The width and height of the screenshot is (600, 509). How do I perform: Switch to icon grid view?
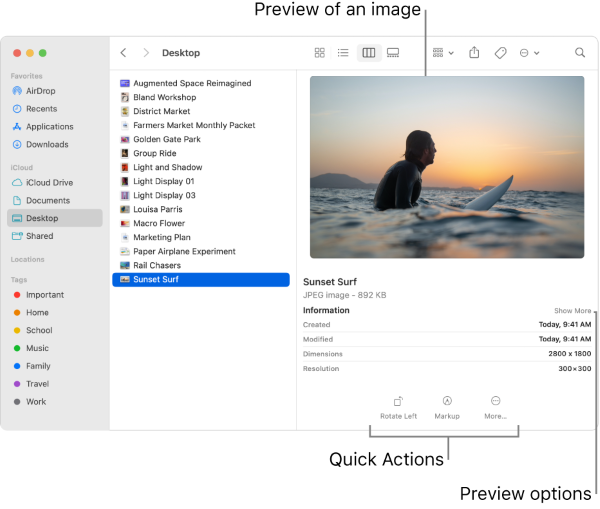tap(320, 53)
